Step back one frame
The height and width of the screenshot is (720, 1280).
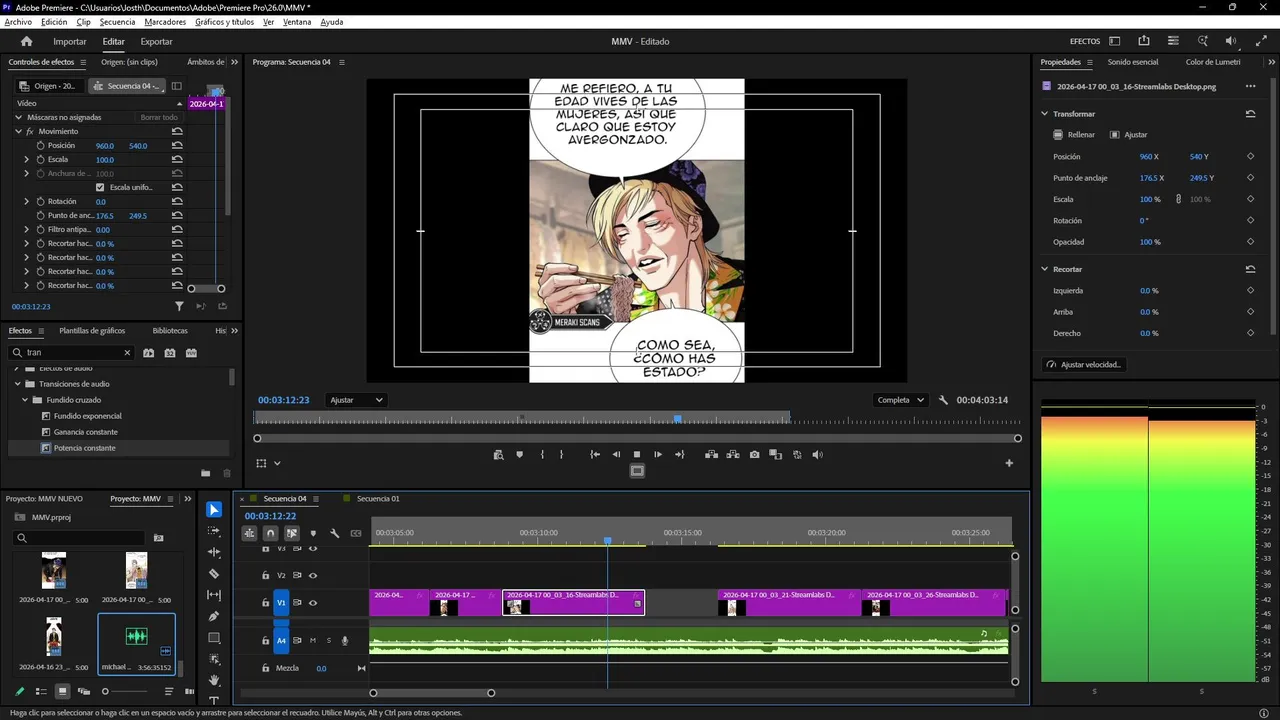[616, 455]
